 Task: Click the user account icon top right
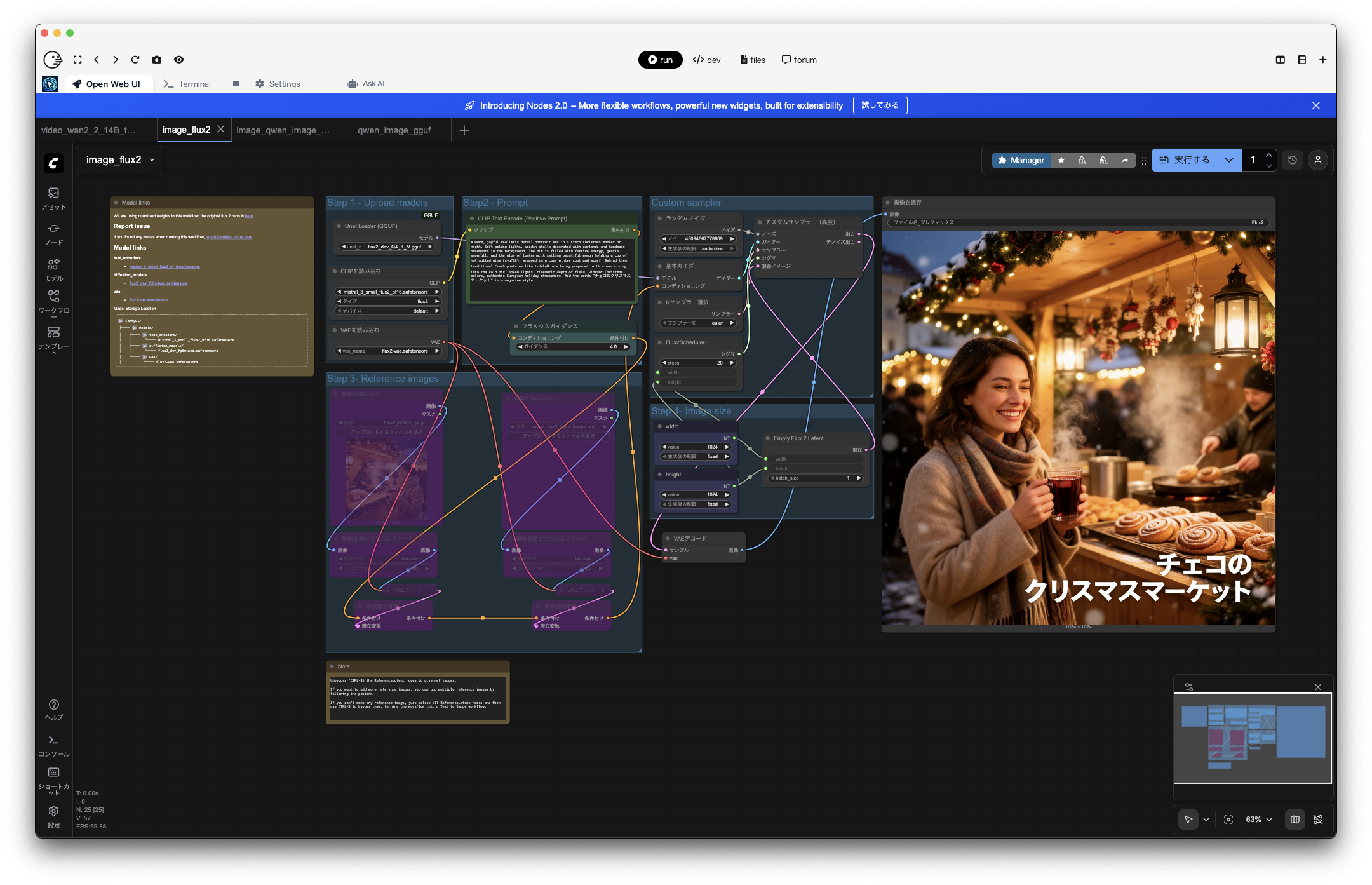click(x=1319, y=160)
